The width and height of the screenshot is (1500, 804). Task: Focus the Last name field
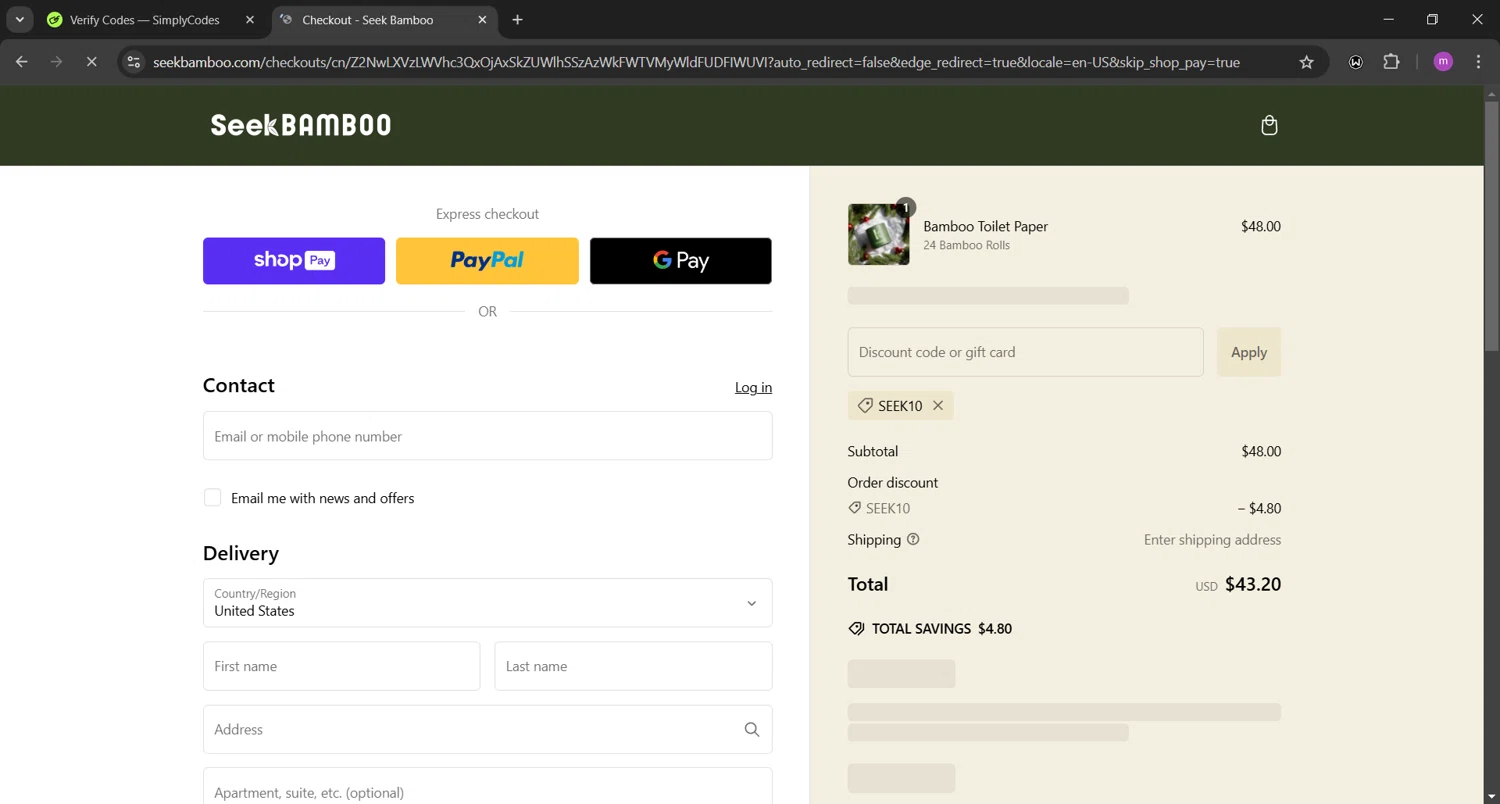coord(633,666)
